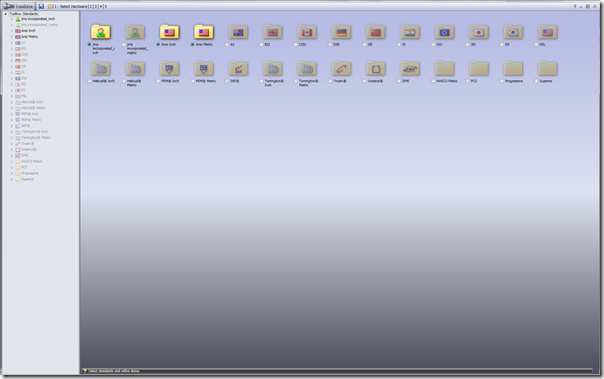Open the HASCO Metric folder icon
Image resolution: width=604 pixels, height=379 pixels.
445,69
